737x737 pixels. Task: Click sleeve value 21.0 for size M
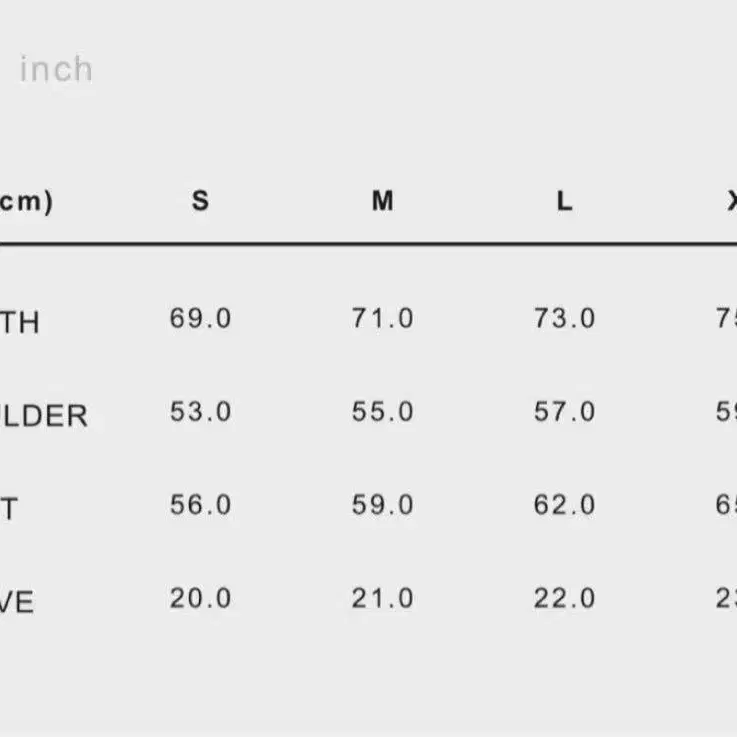tap(383, 598)
